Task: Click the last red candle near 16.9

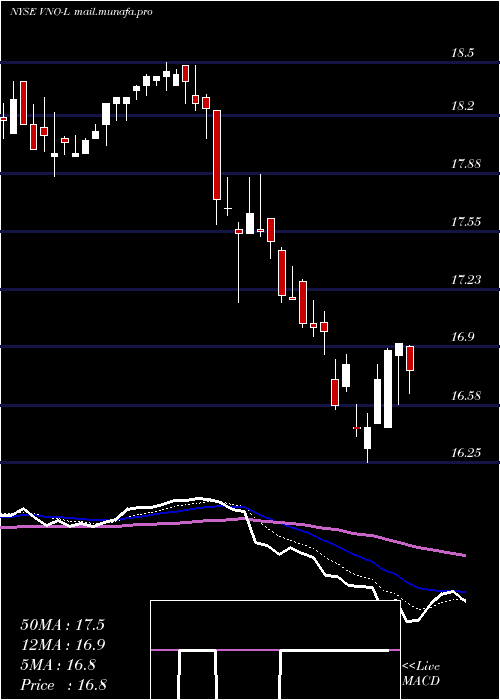Action: [410, 358]
